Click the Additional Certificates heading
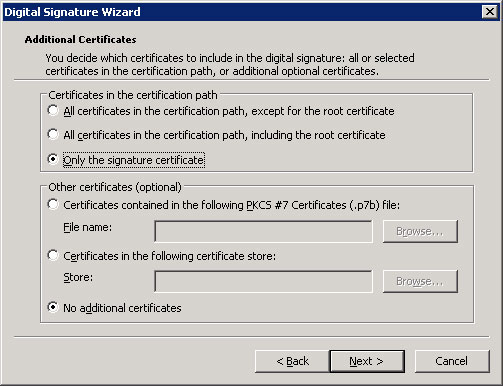503x386 pixels. click(80, 40)
